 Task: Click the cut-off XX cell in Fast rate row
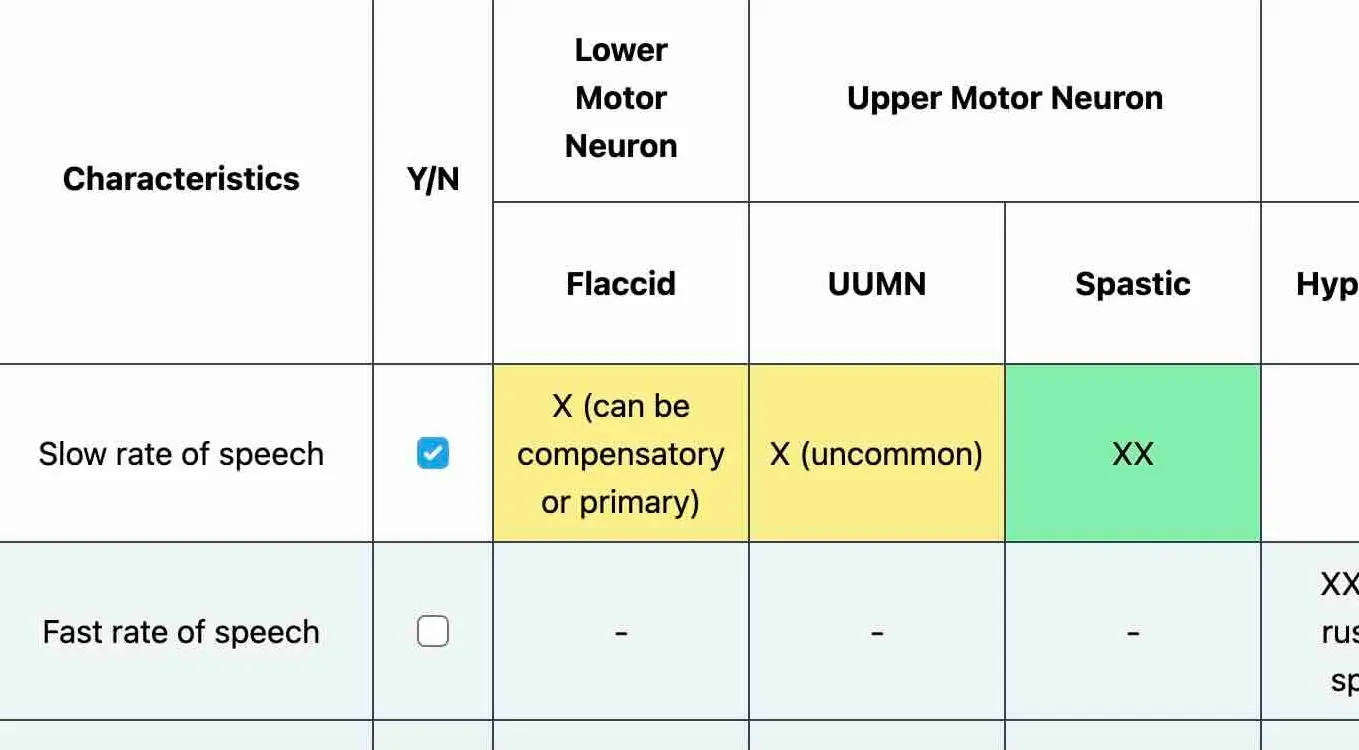pos(1311,632)
